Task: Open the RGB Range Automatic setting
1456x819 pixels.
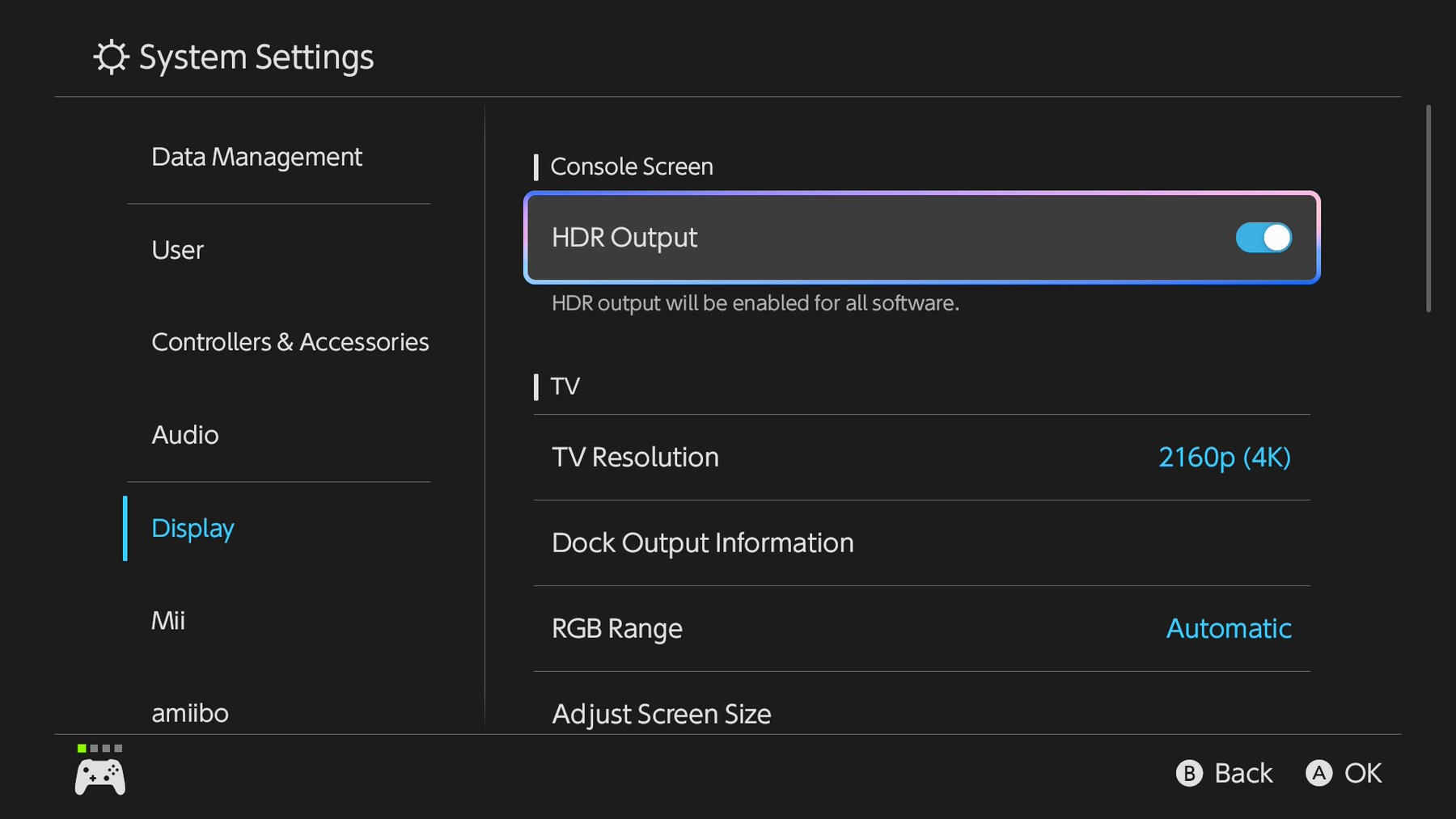Action: pos(922,629)
